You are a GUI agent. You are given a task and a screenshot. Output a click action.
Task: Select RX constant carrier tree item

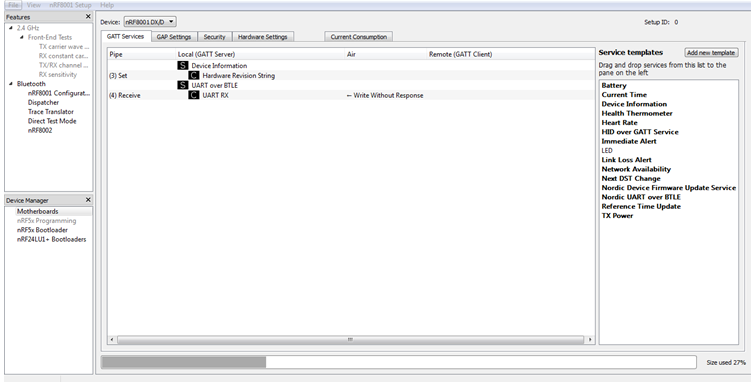64,56
